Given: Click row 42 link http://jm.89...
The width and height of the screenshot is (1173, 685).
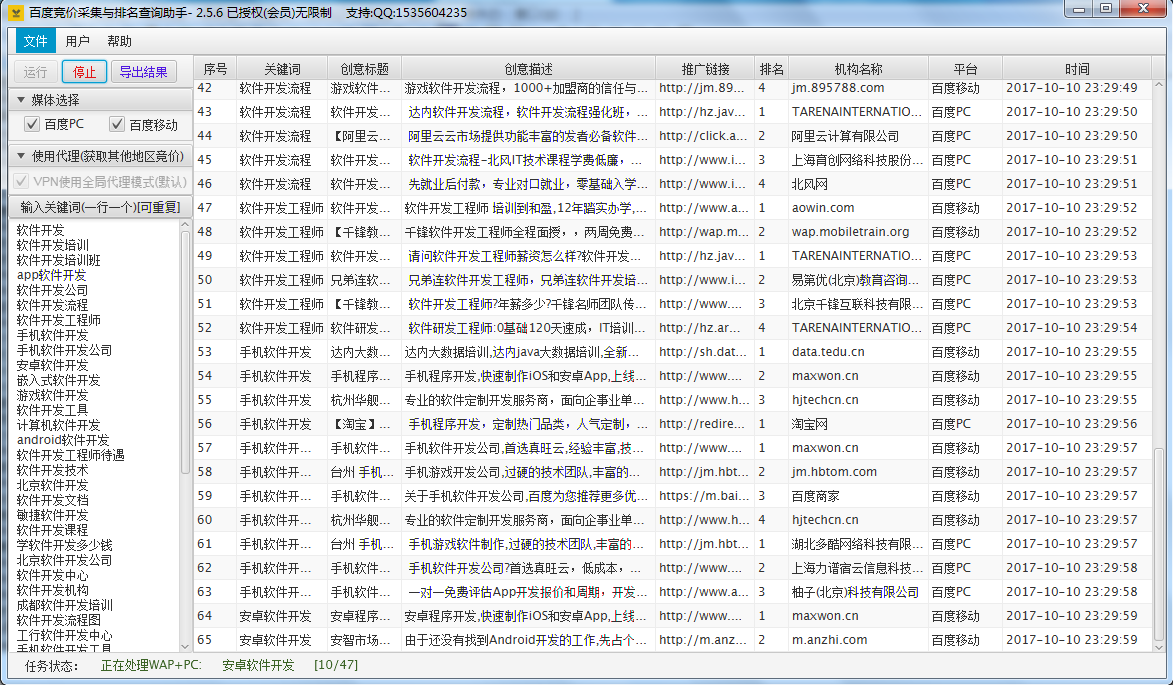Looking at the screenshot, I should click(x=702, y=87).
